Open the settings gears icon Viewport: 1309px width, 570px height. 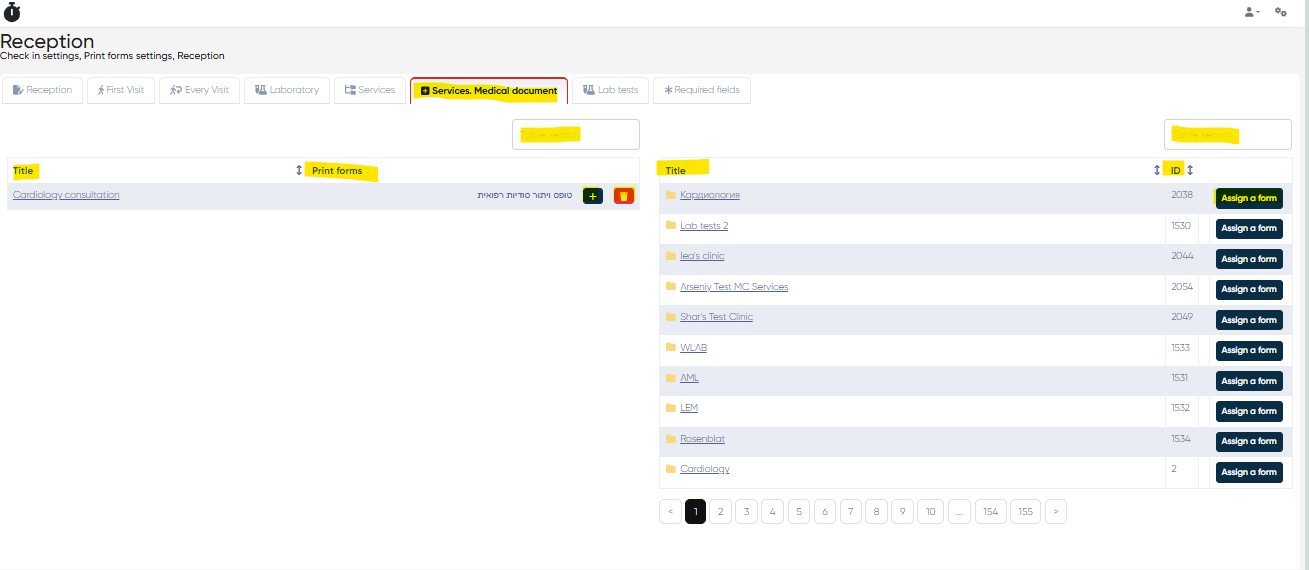(1281, 12)
